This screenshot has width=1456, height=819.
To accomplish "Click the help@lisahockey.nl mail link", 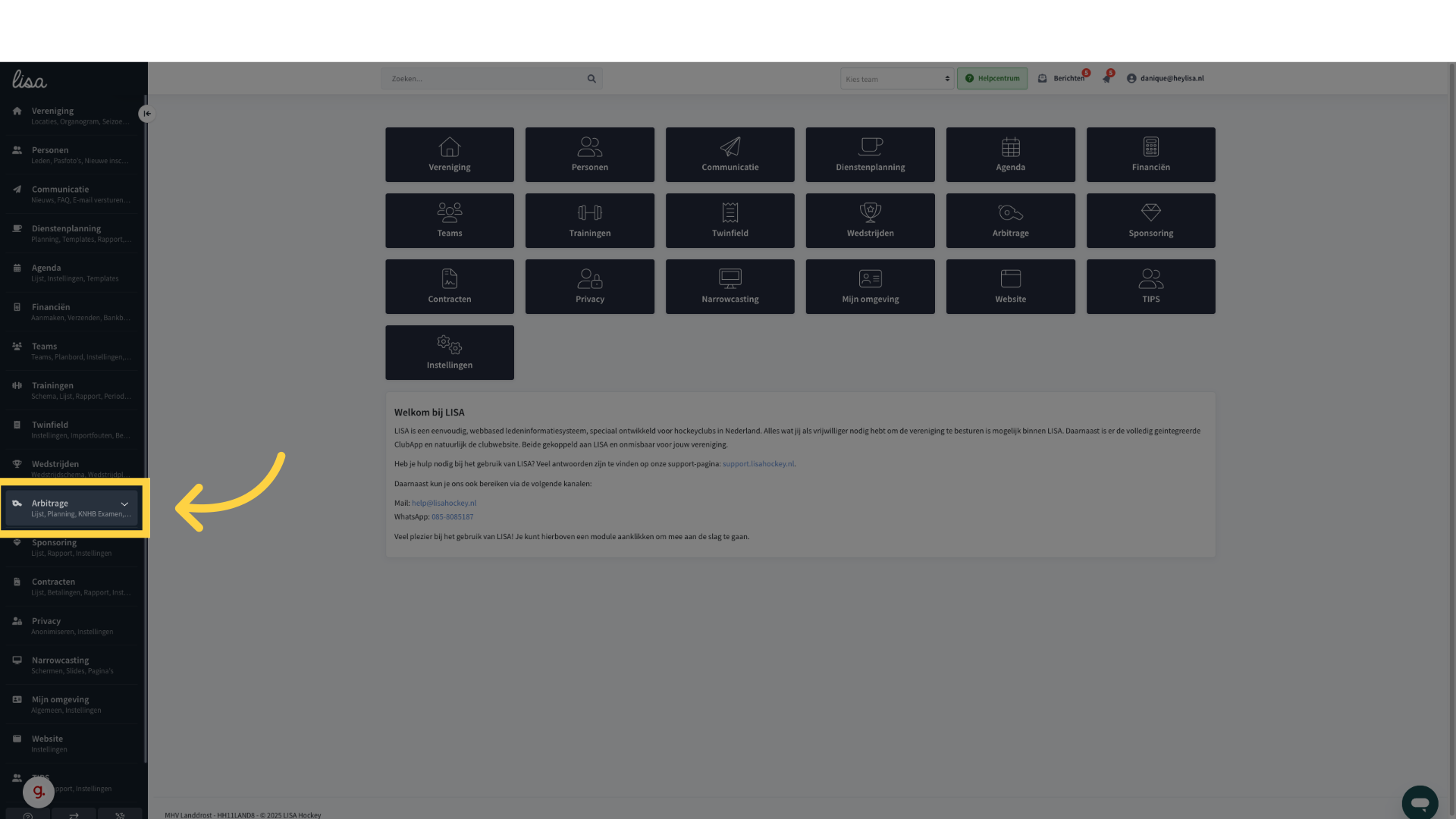I will pyautogui.click(x=444, y=504).
